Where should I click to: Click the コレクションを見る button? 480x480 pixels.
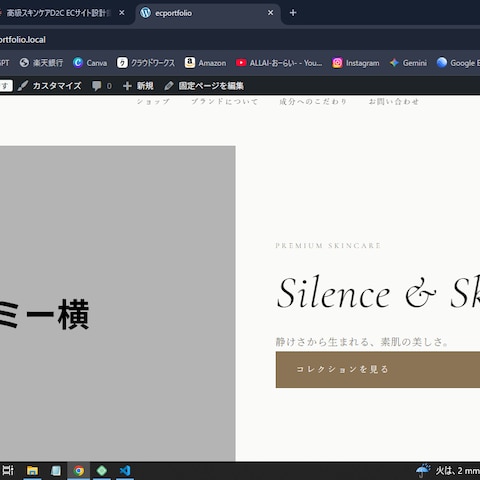coord(378,369)
